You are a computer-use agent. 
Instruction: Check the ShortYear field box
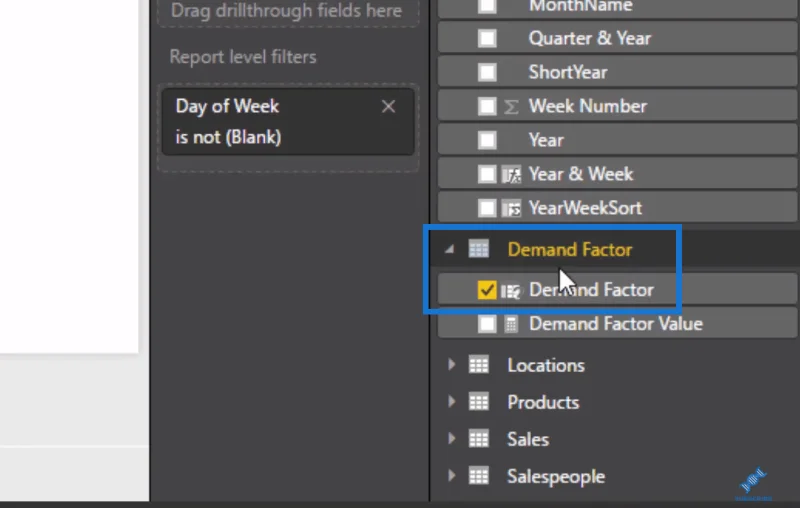[487, 72]
